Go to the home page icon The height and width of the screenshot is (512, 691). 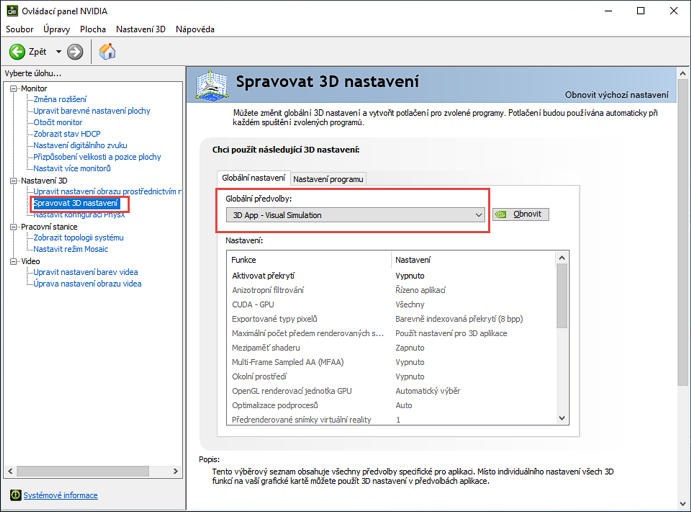pyautogui.click(x=107, y=52)
